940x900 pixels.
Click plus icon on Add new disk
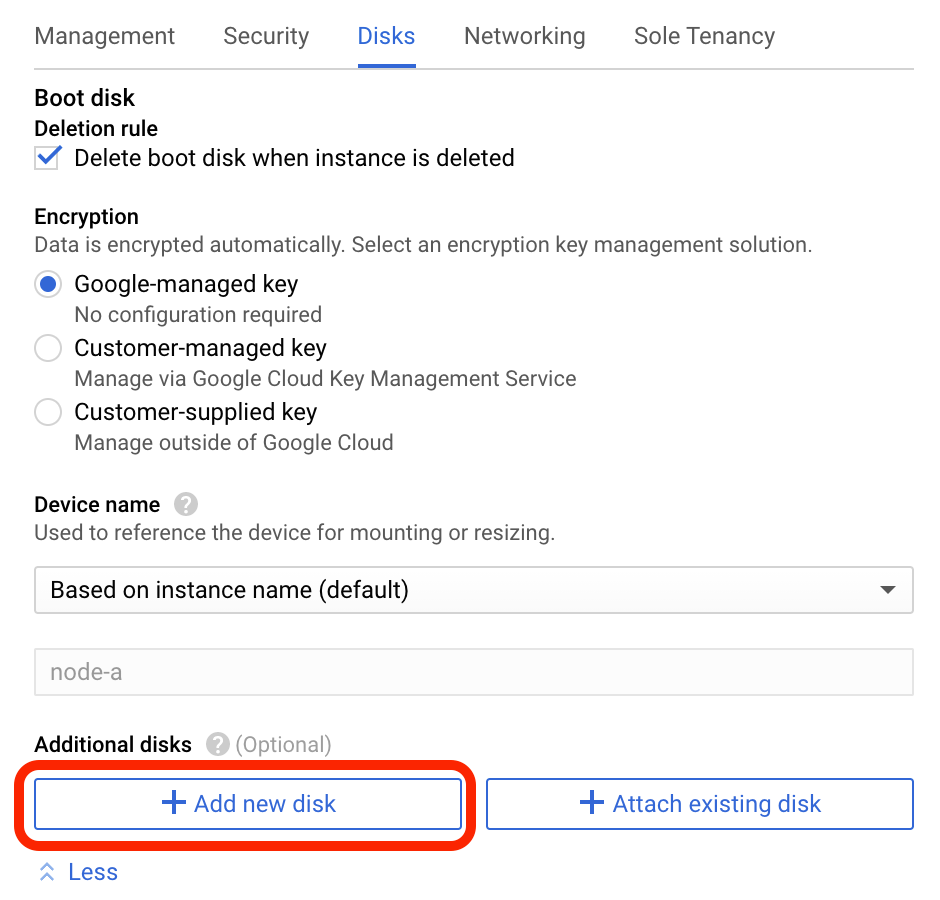[x=174, y=803]
